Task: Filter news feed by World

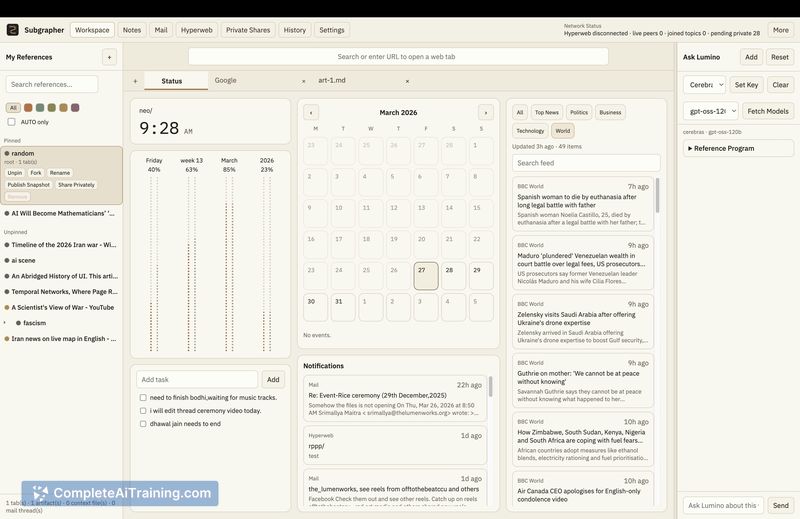Action: click(563, 131)
